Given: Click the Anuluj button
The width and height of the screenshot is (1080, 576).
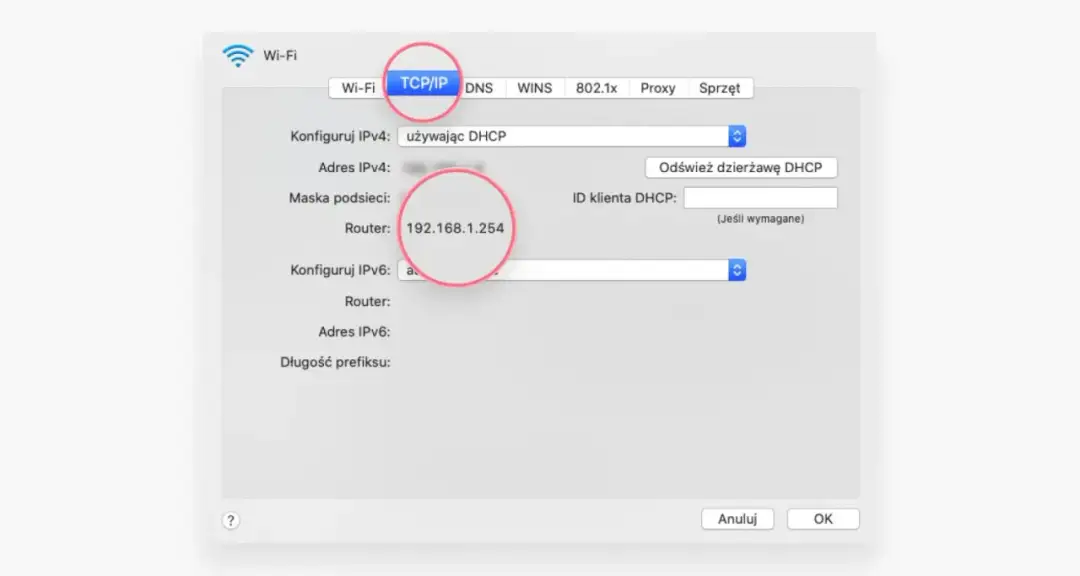Looking at the screenshot, I should (737, 519).
